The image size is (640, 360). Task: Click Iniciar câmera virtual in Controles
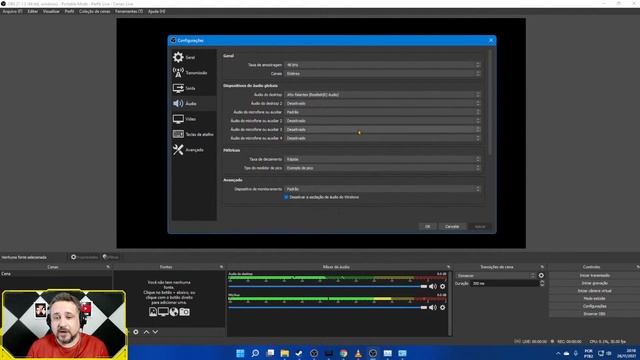coord(594,291)
